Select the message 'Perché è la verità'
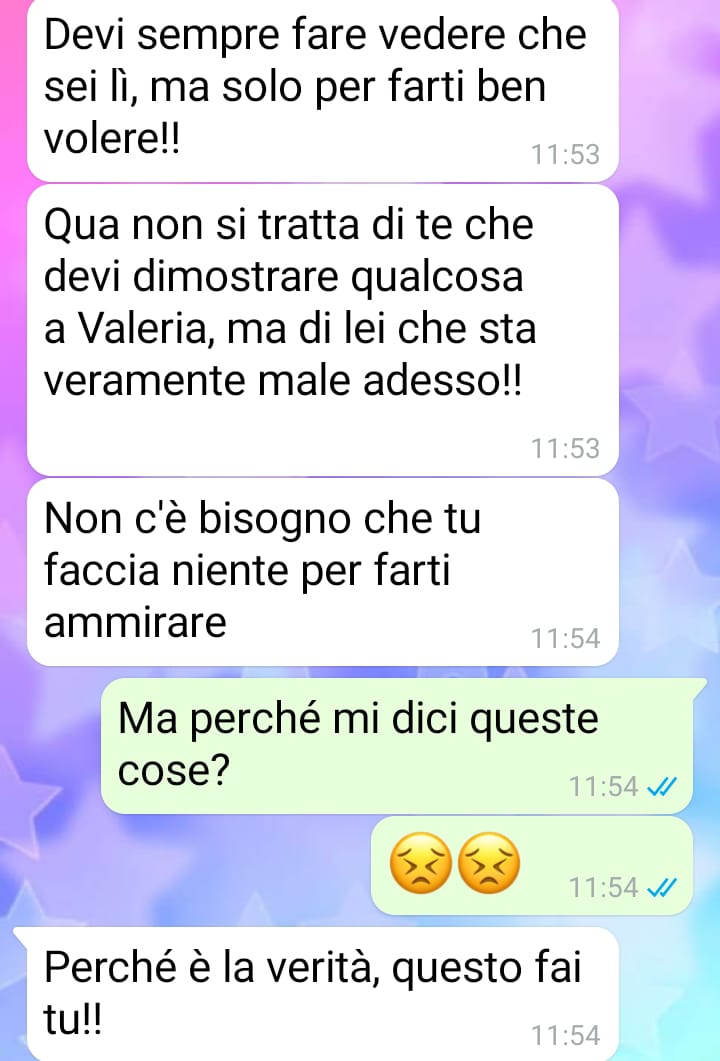The width and height of the screenshot is (720, 1061). click(x=316, y=993)
